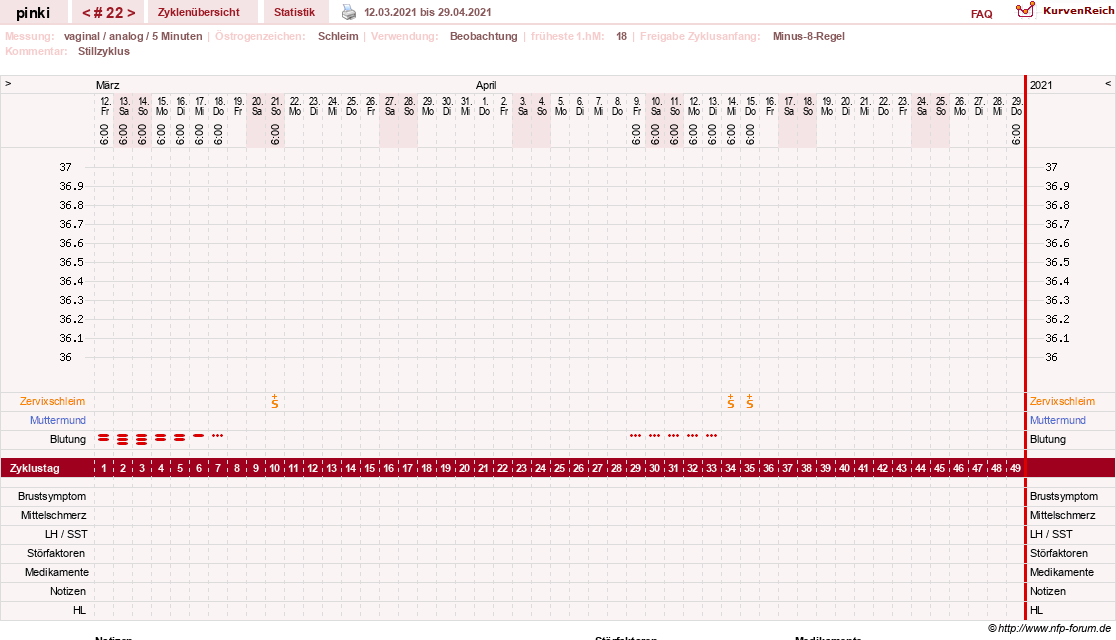Open the FAQ link
The width and height of the screenshot is (1116, 640).
tap(981, 14)
